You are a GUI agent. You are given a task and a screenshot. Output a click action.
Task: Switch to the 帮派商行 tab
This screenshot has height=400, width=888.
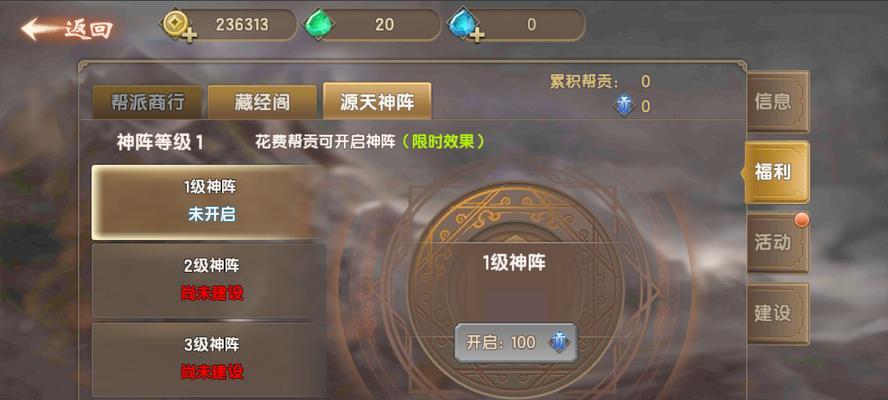point(147,102)
